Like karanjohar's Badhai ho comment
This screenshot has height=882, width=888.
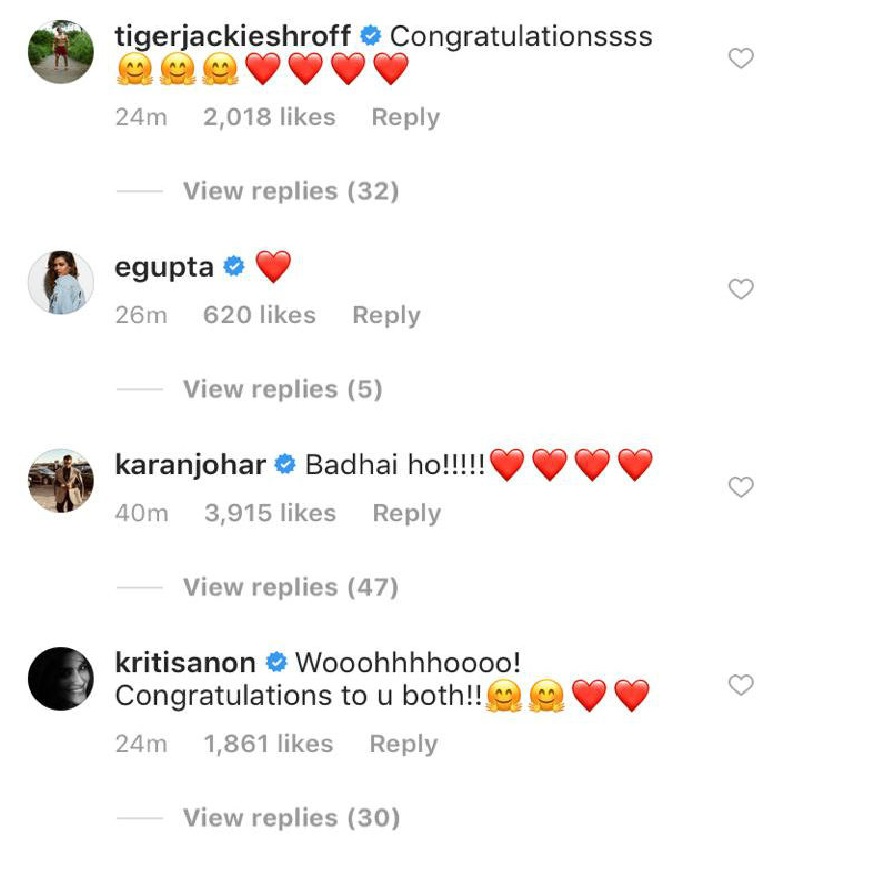[741, 487]
